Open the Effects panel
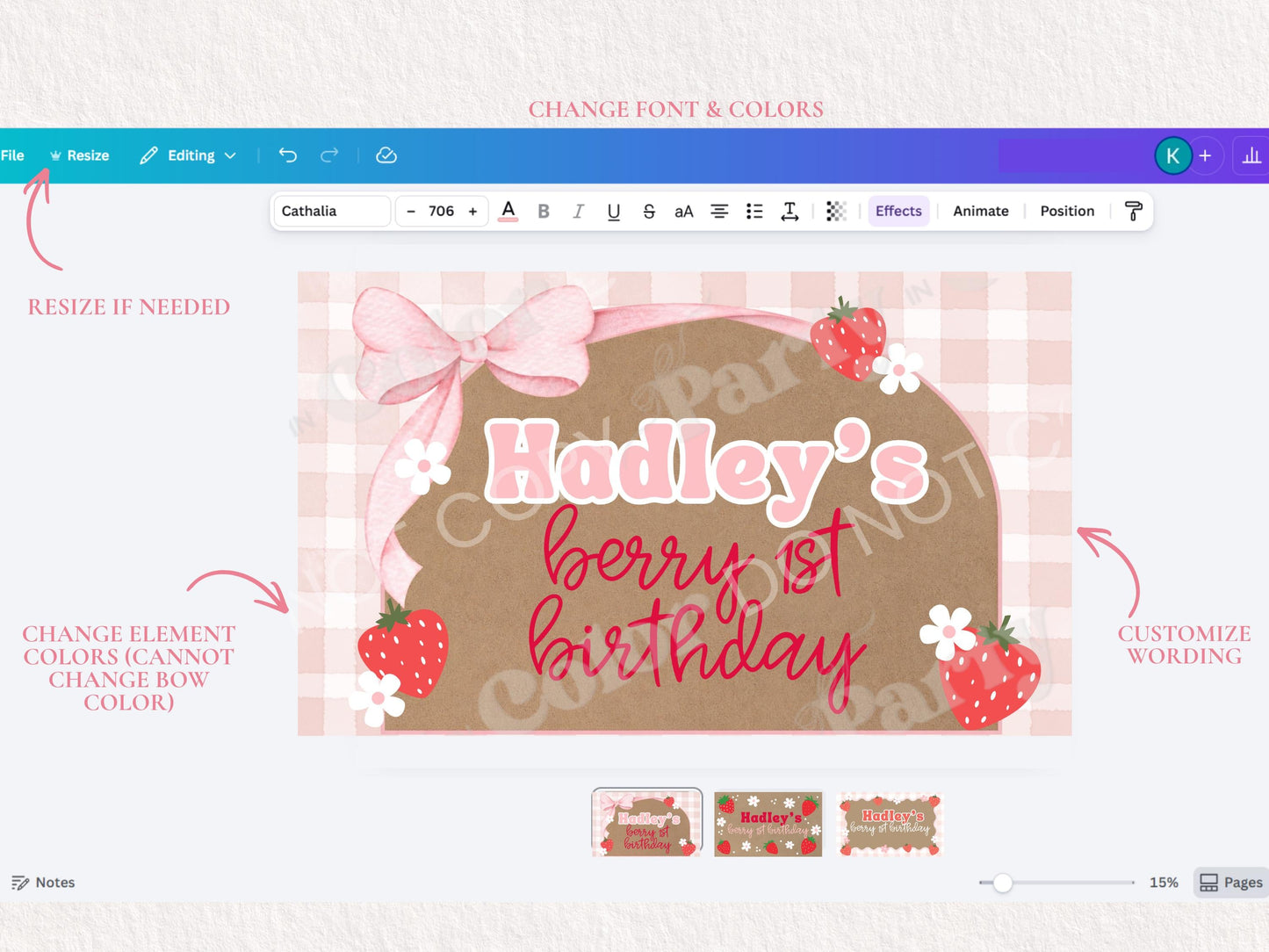1269x952 pixels. pyautogui.click(x=898, y=211)
